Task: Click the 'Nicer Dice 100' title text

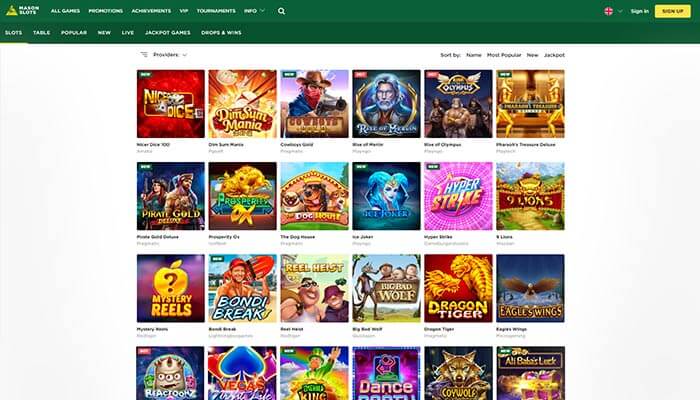Action: coord(153,145)
